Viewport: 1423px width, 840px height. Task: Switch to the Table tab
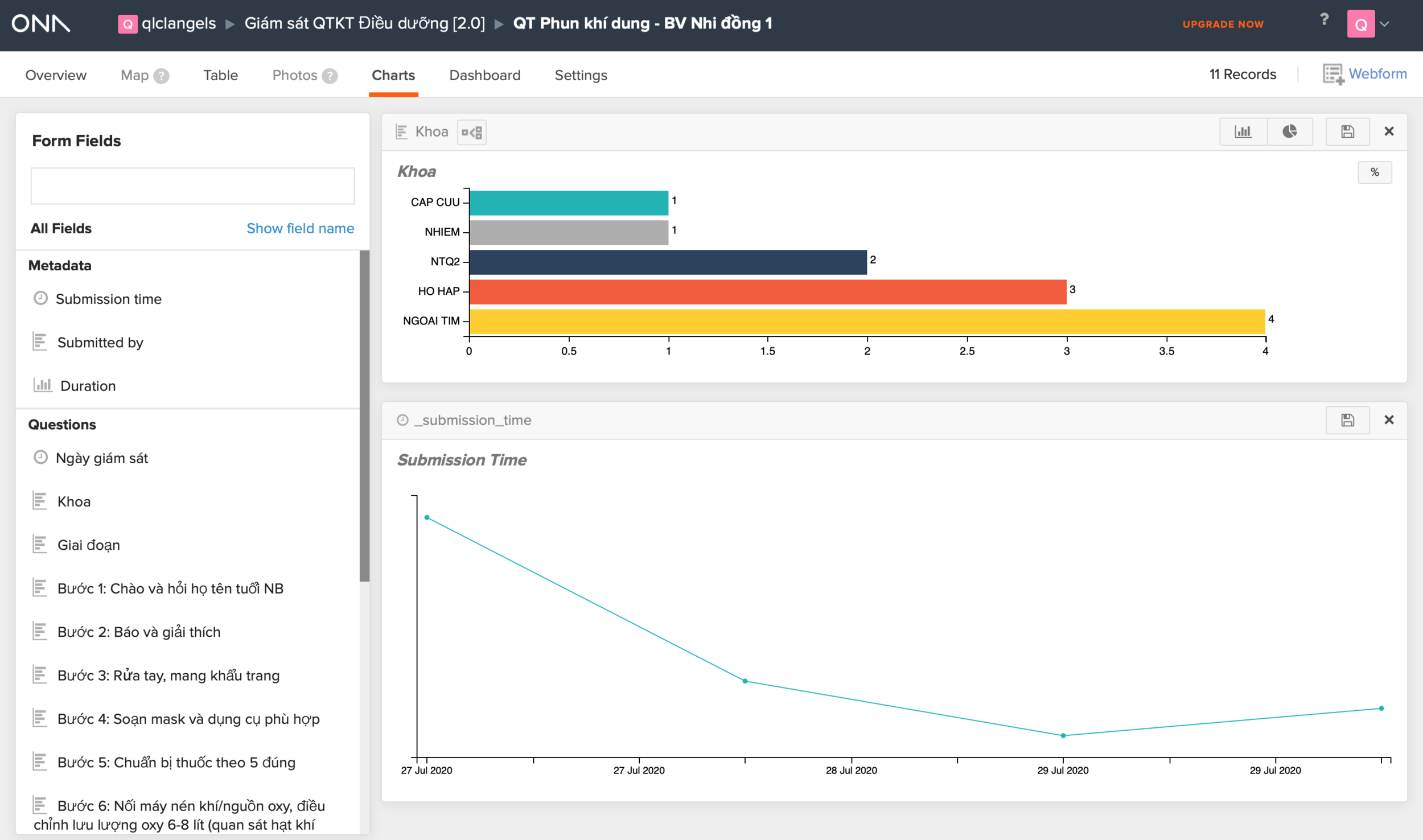click(x=220, y=75)
